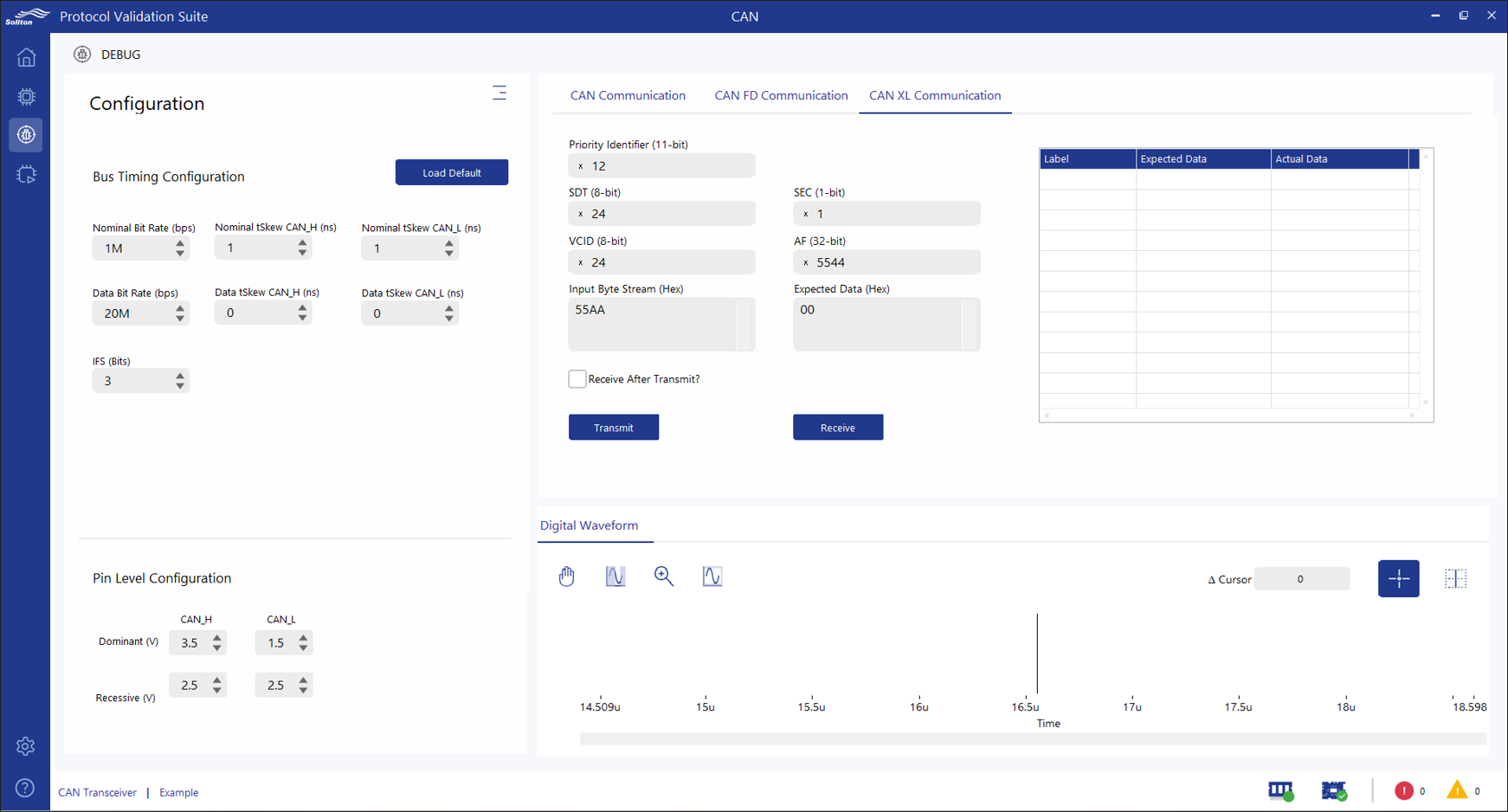Select the Pan tool in Digital Waveform toolbar
This screenshot has width=1508, height=812.
(x=567, y=576)
